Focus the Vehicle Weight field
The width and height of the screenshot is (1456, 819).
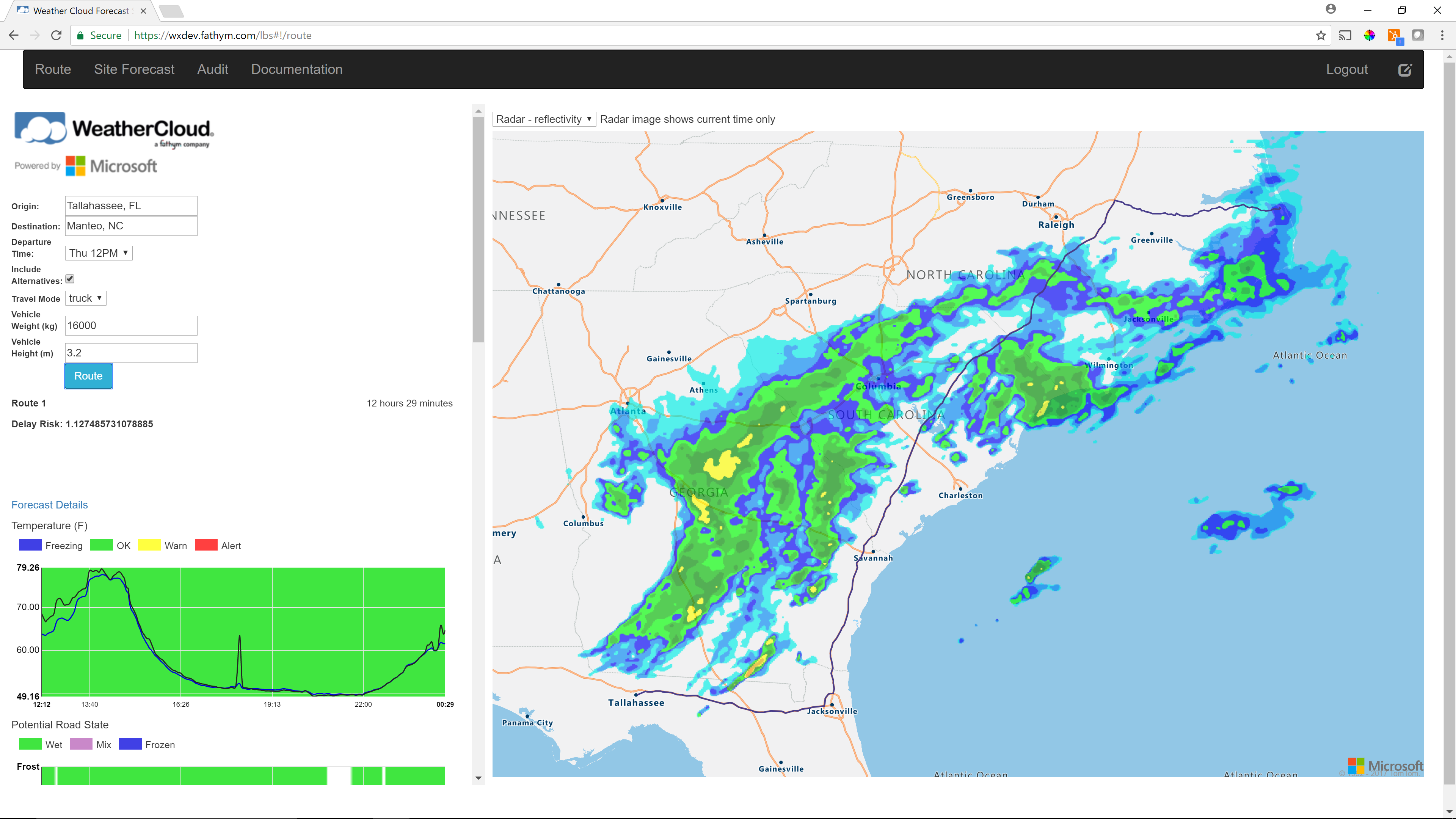click(131, 326)
